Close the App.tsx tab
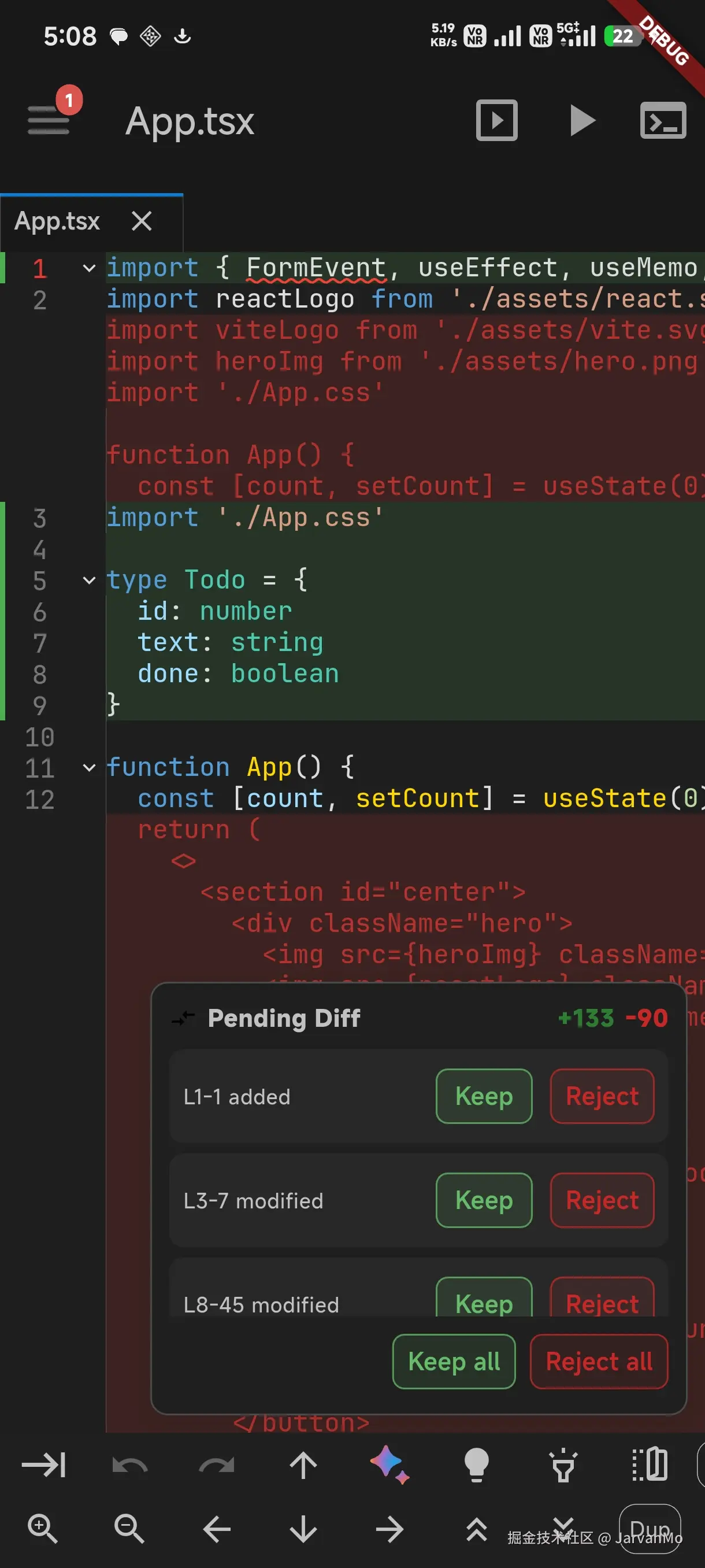The height and width of the screenshot is (1568, 705). (x=142, y=221)
